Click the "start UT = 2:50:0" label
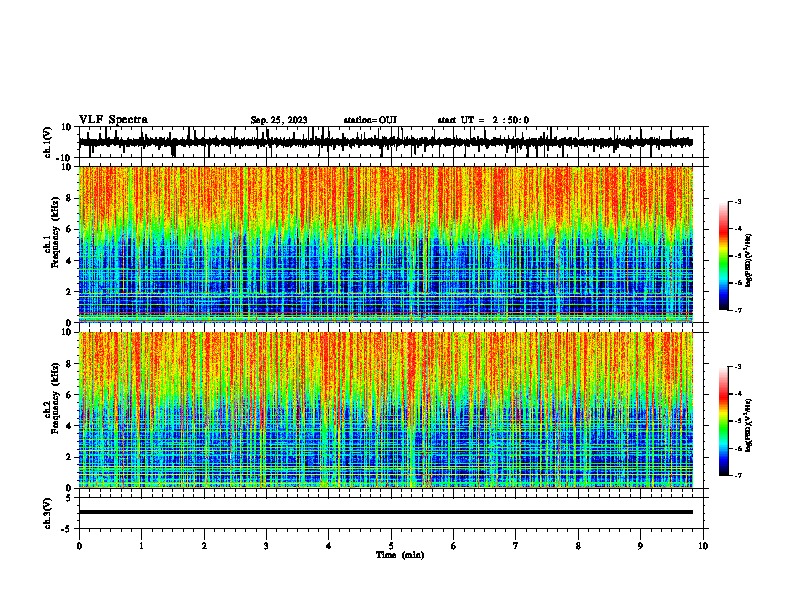The width and height of the screenshot is (792, 612). (483, 120)
